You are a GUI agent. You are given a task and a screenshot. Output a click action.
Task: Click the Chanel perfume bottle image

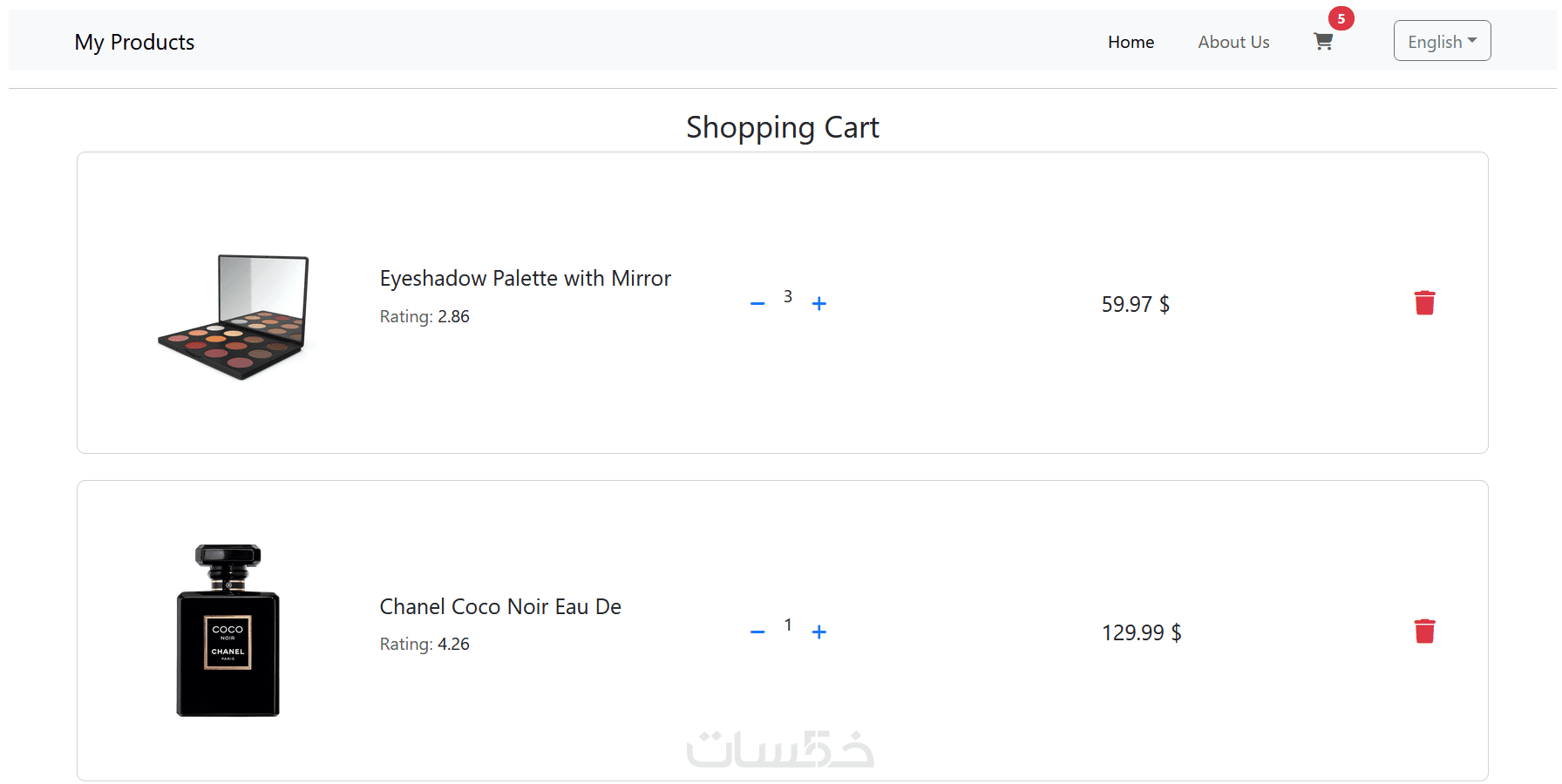(x=228, y=631)
